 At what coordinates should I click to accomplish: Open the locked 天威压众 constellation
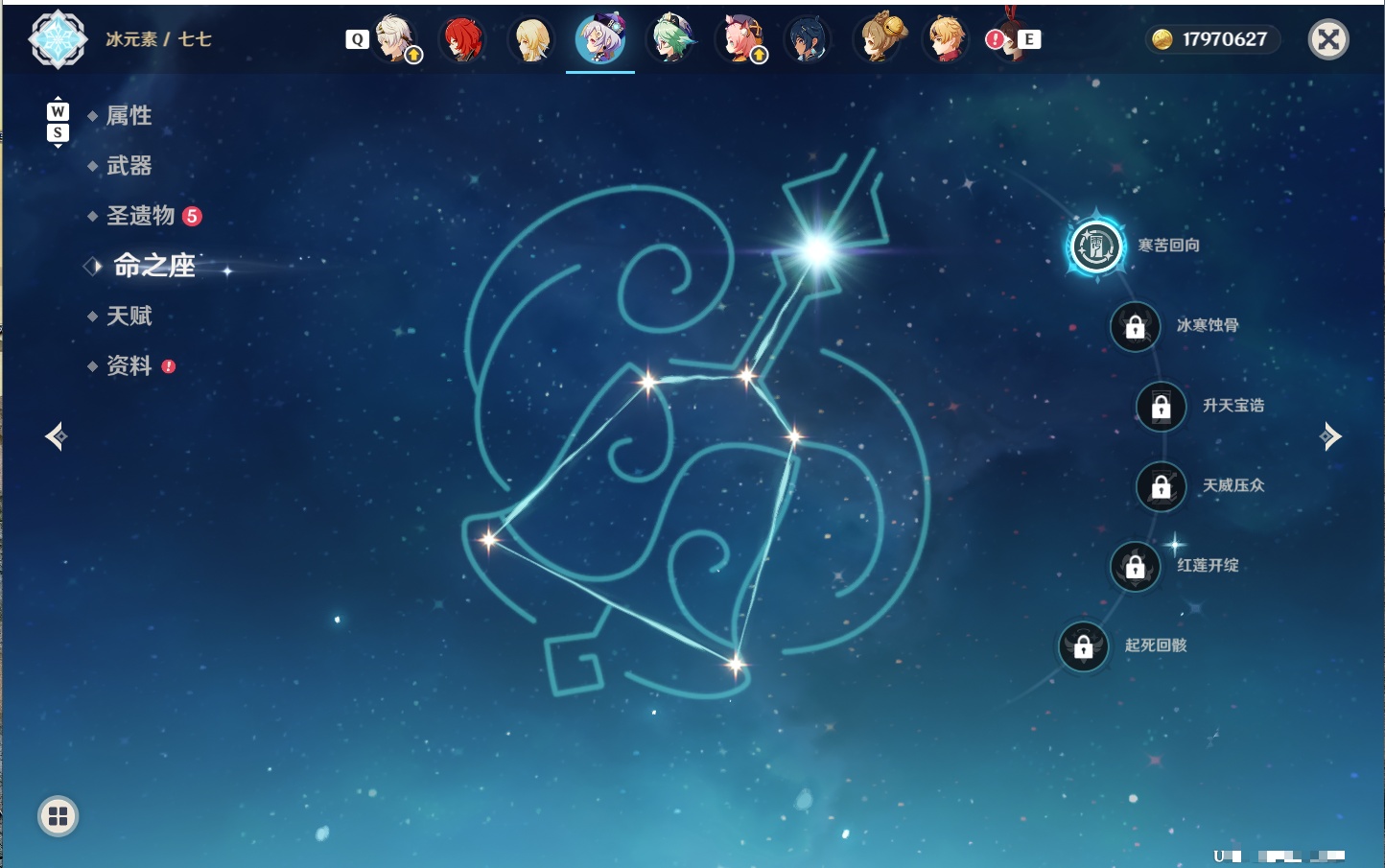tap(1161, 486)
